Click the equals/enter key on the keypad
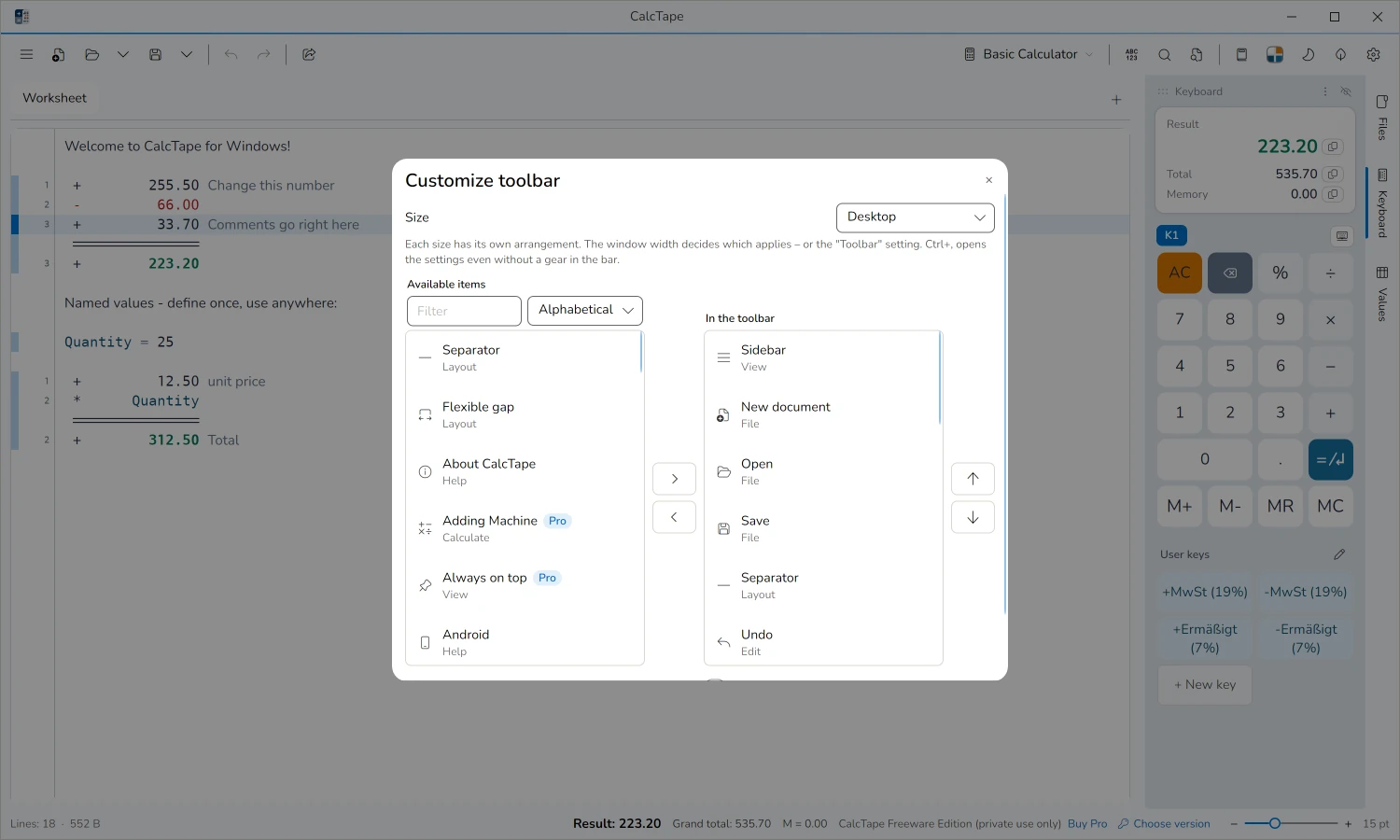 (1330, 459)
